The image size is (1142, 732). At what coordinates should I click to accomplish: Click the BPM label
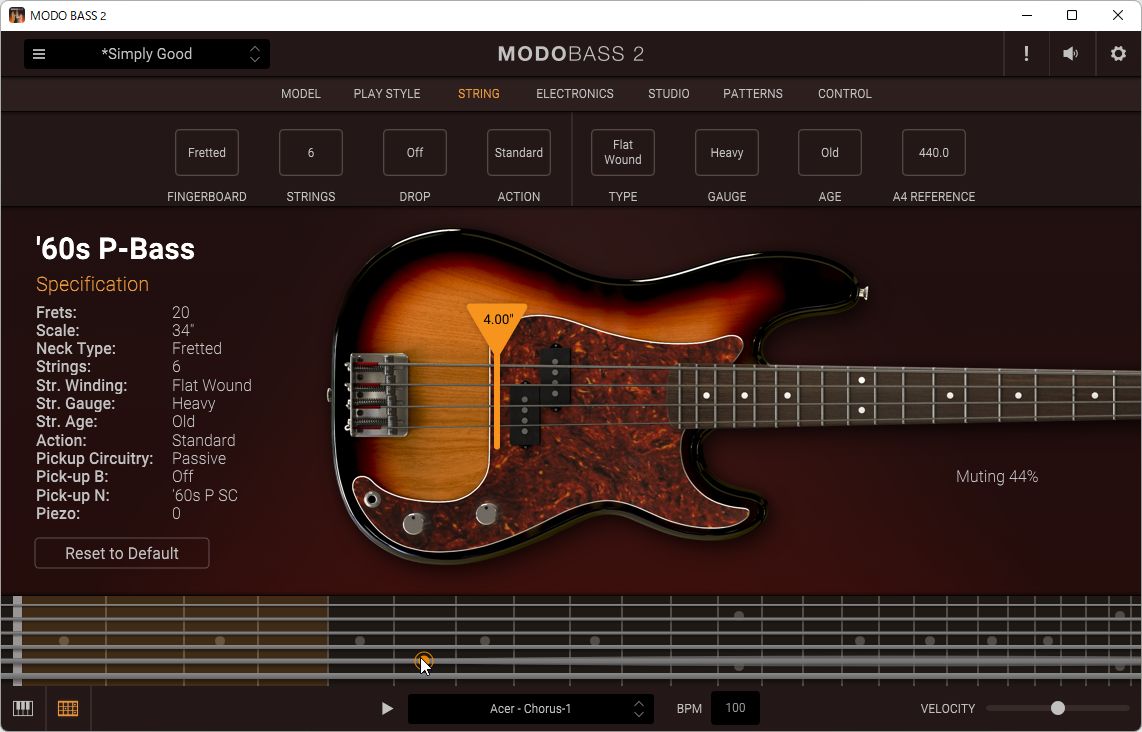pyautogui.click(x=689, y=709)
